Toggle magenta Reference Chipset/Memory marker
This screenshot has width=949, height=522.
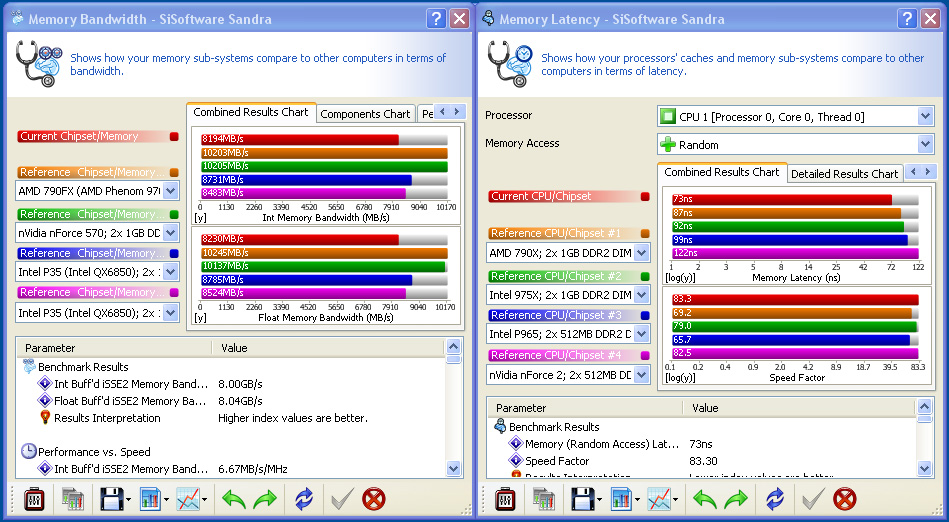(174, 292)
